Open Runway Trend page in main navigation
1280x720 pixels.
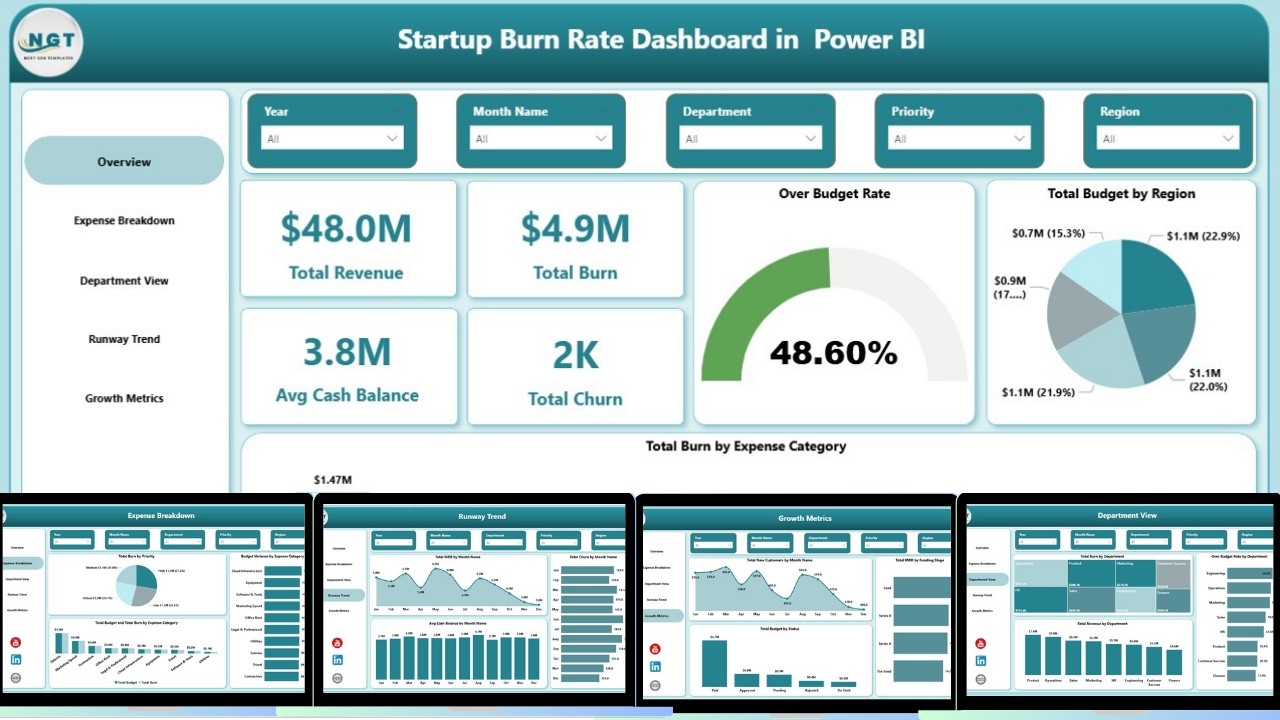pyautogui.click(x=124, y=339)
